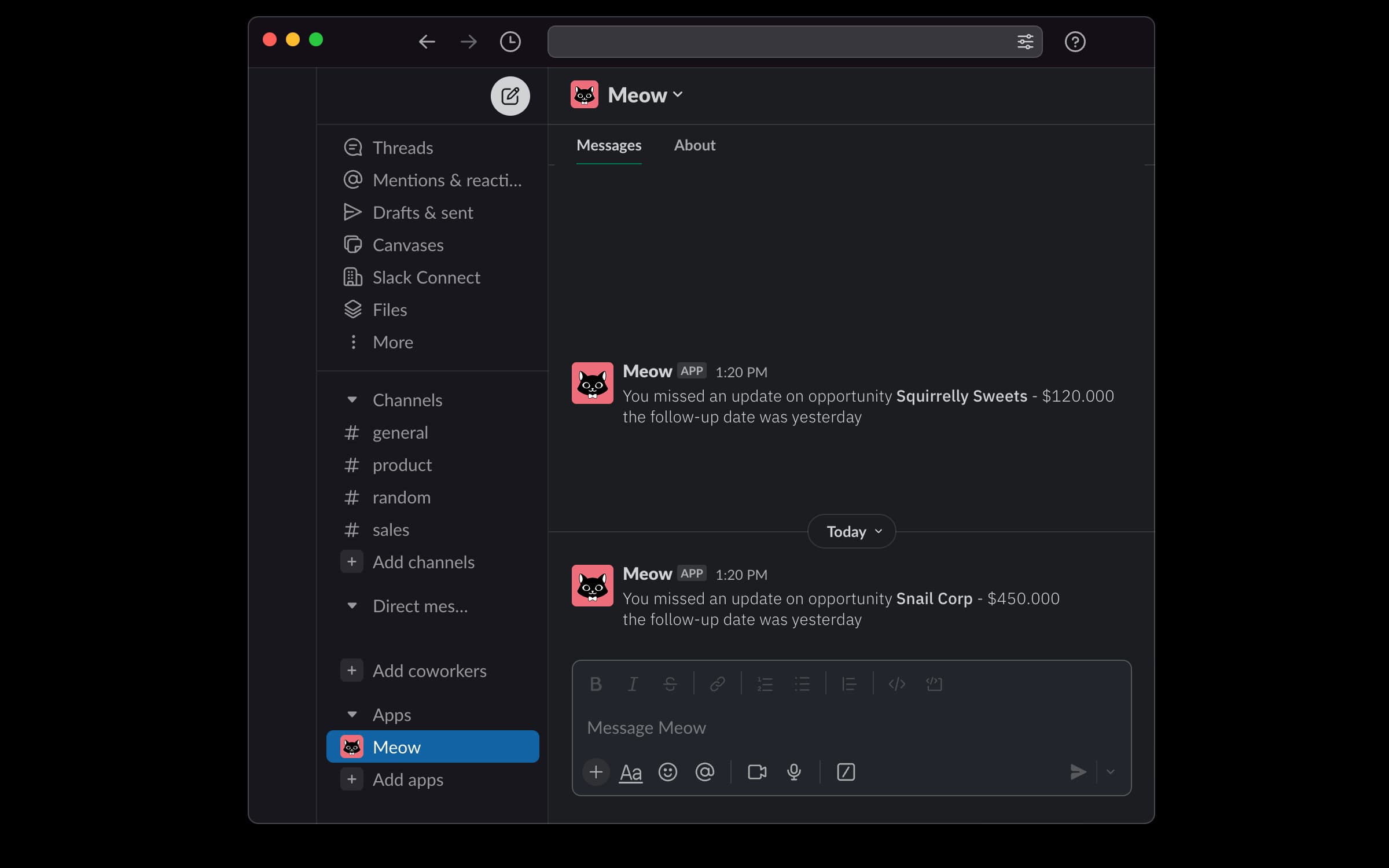Click Add channels

(x=432, y=562)
